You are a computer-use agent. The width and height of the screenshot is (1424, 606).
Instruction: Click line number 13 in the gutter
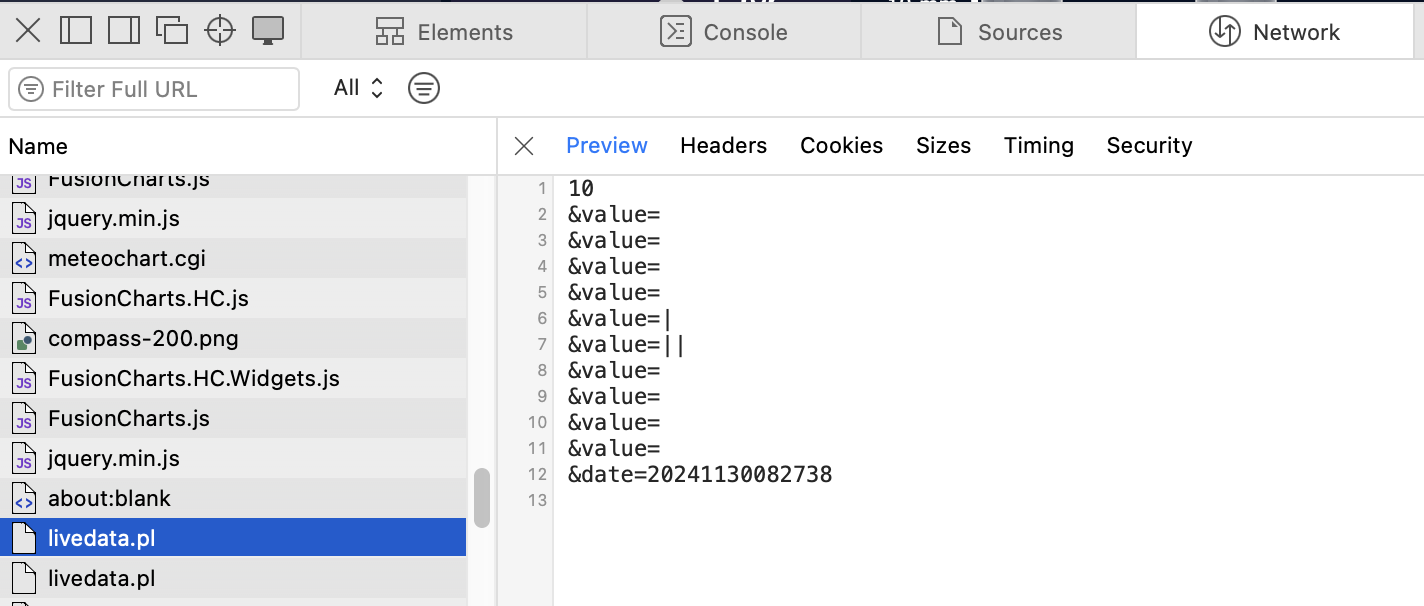539,500
